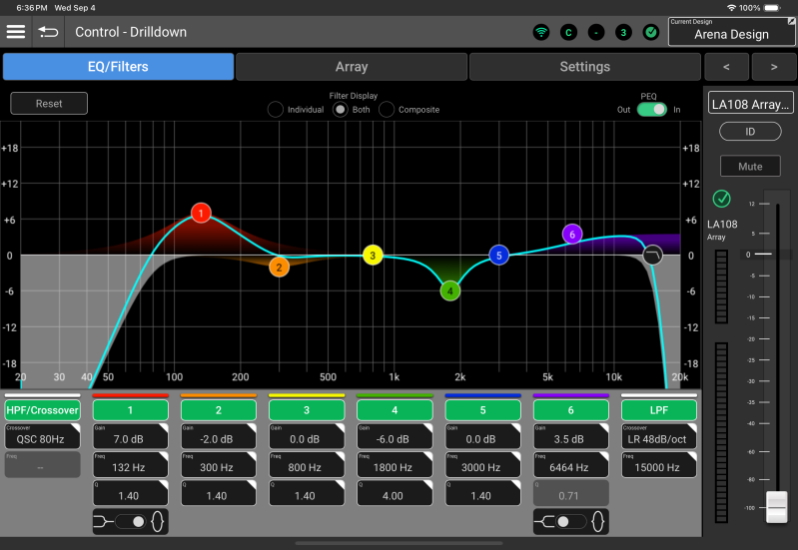
Task: Select Composite filter display radio button
Action: click(x=386, y=109)
